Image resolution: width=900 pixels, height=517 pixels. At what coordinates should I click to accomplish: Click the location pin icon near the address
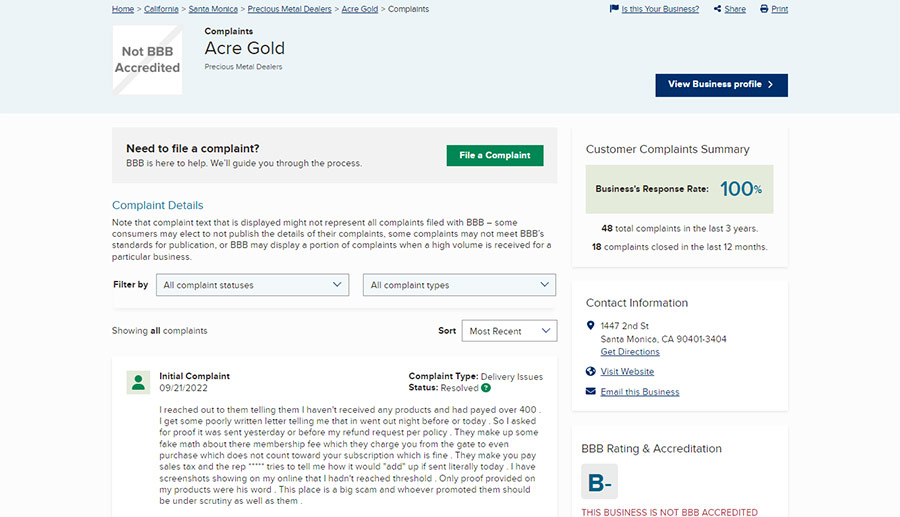(590, 325)
